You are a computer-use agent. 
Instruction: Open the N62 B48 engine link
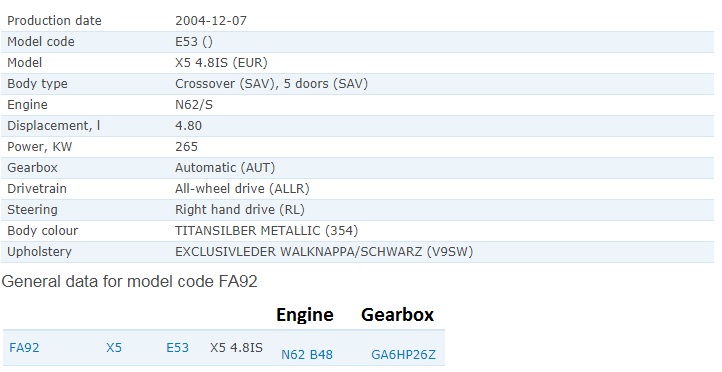pos(307,355)
